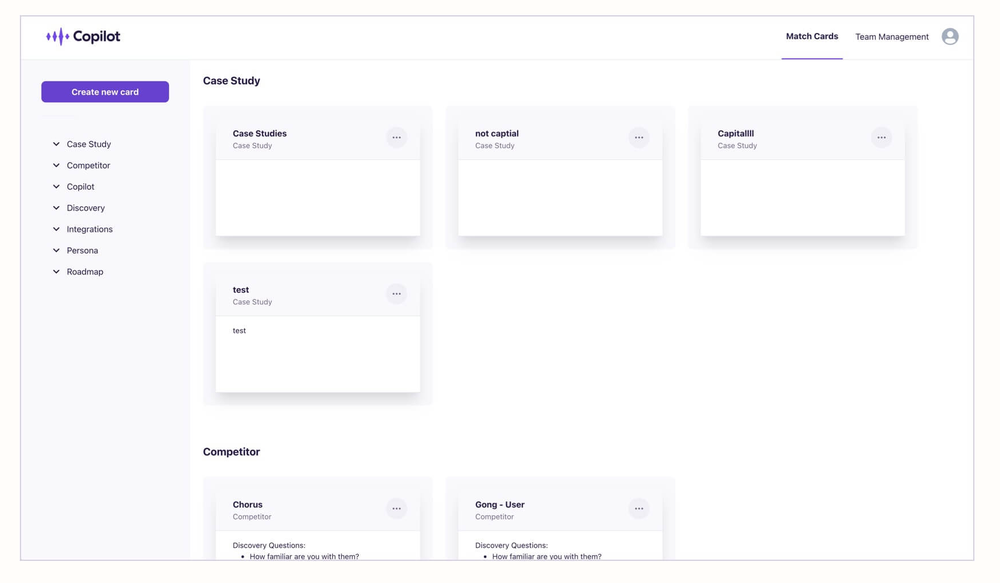Open options menu for Gong - User card
The height and width of the screenshot is (583, 1000).
point(638,509)
